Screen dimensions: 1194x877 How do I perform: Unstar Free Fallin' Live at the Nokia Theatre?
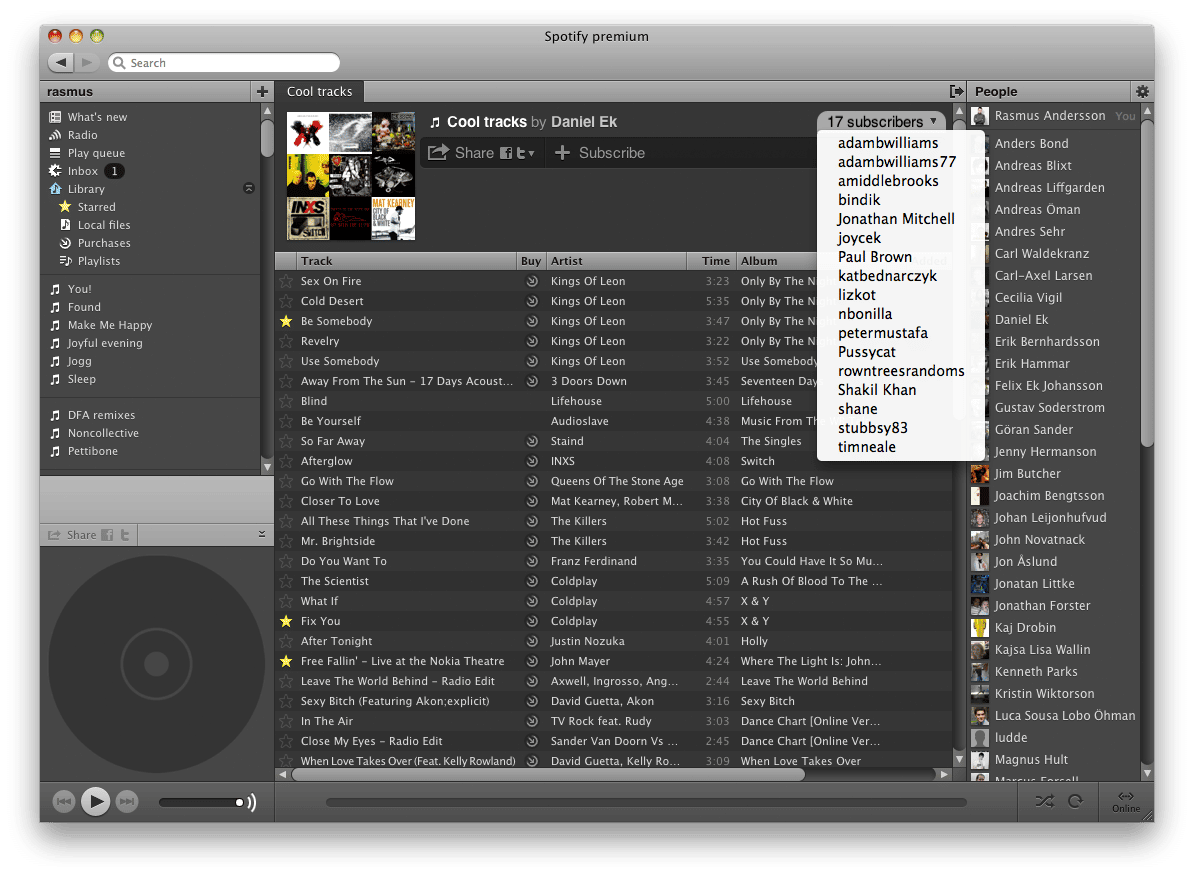pyautogui.click(x=286, y=662)
